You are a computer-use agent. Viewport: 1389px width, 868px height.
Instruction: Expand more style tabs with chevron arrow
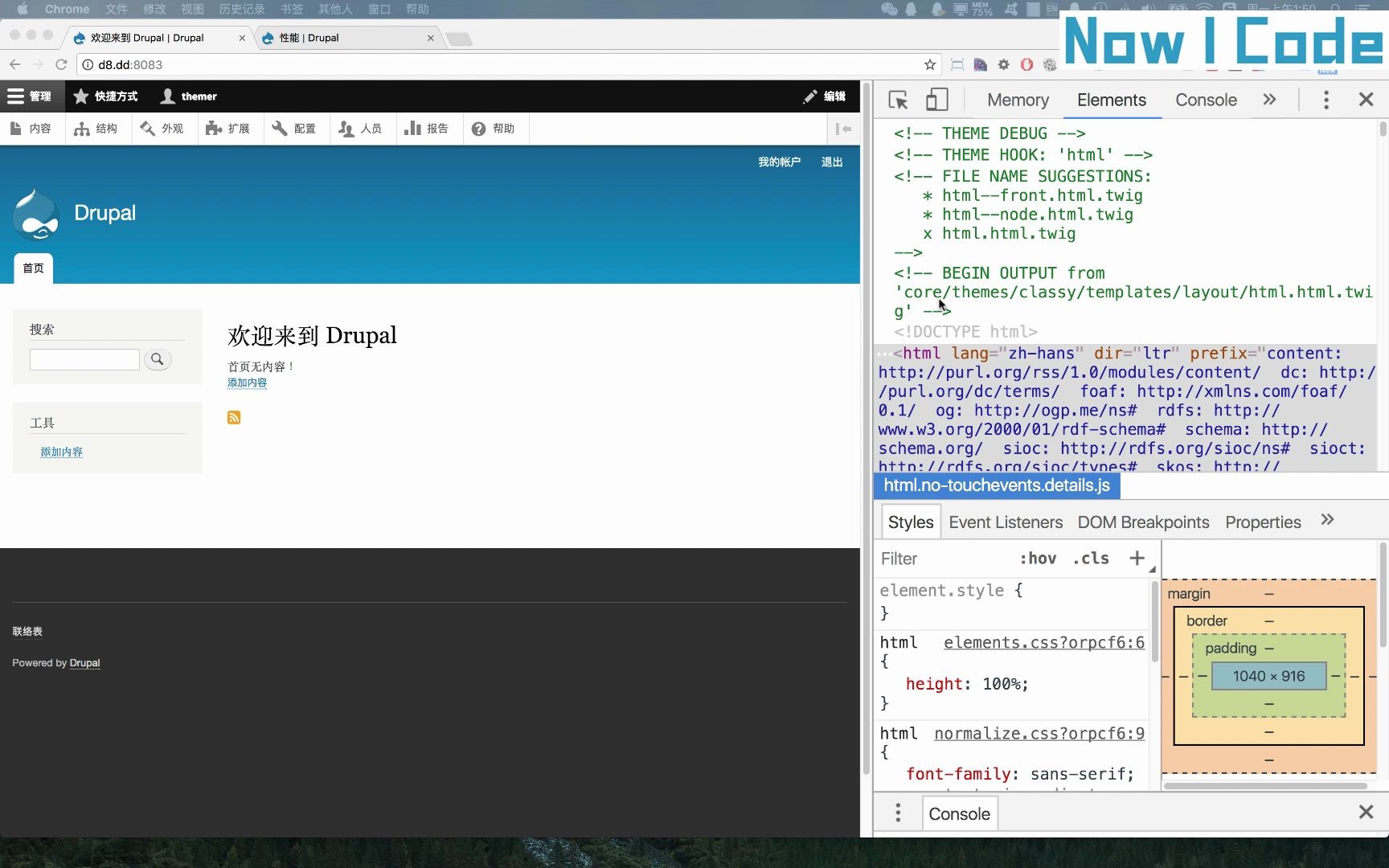pyautogui.click(x=1327, y=520)
